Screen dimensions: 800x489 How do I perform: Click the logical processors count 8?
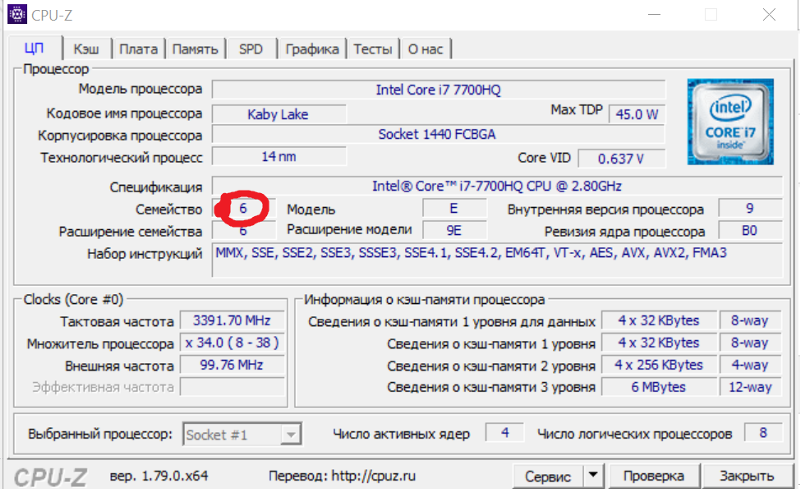tap(763, 433)
